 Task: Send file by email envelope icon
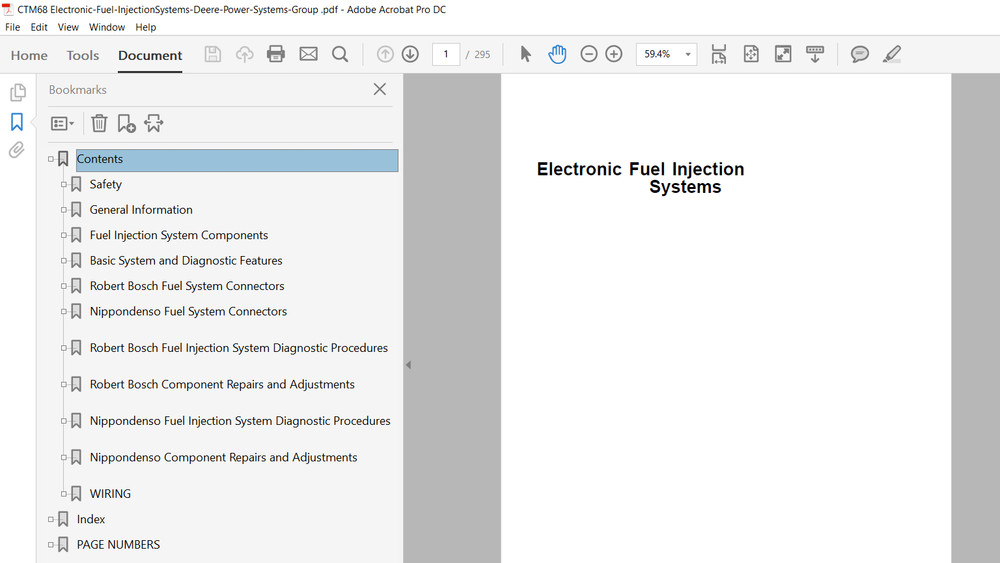[x=308, y=54]
